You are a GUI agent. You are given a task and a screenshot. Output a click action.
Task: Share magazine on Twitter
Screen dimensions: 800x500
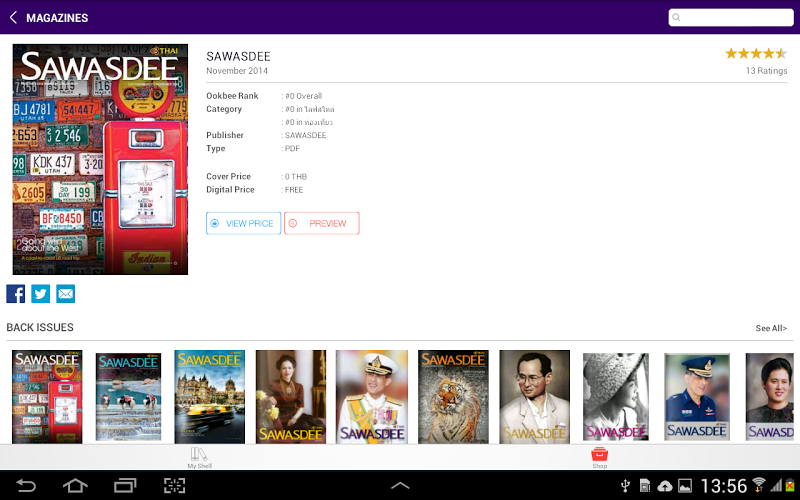click(x=40, y=294)
